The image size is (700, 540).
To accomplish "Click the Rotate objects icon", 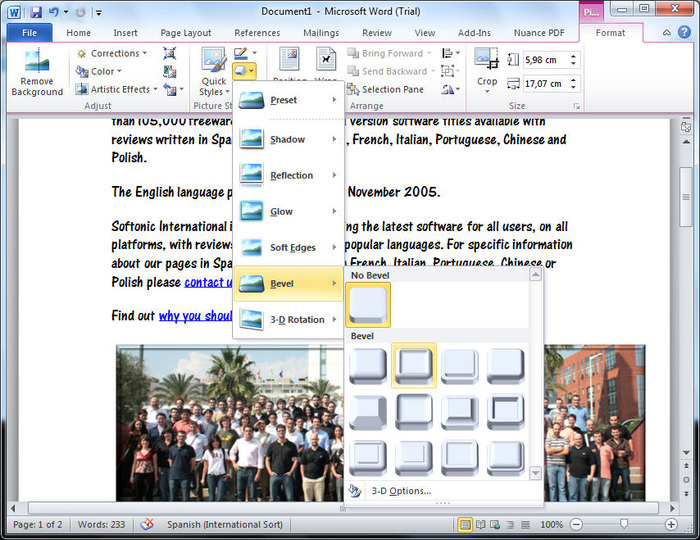I will click(x=450, y=89).
